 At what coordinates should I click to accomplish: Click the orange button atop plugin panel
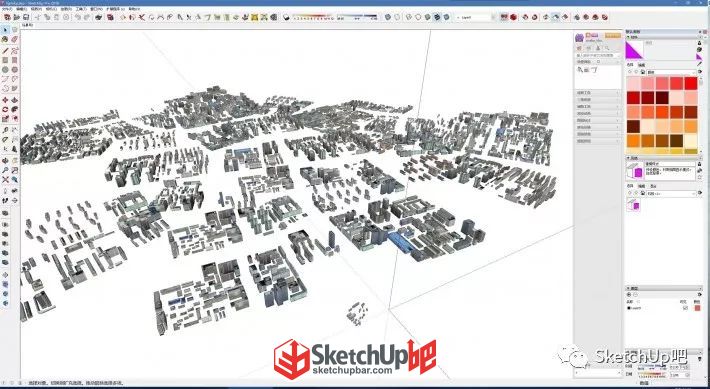(x=613, y=35)
